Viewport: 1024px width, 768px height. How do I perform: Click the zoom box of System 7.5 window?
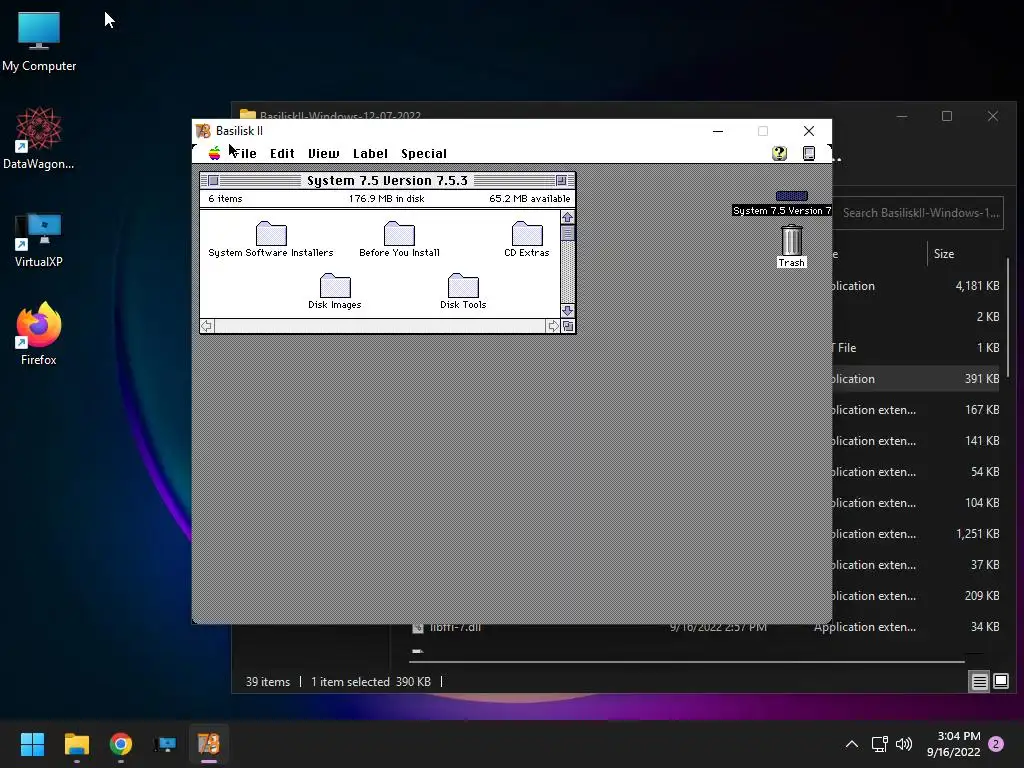click(561, 180)
